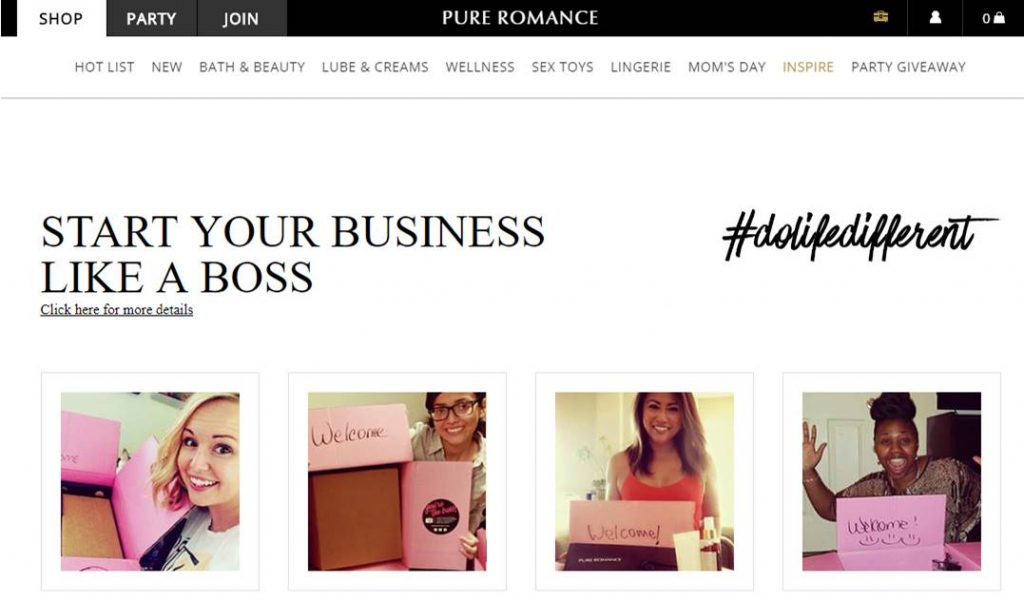Open the blonde woman selfie photo

[x=150, y=481]
